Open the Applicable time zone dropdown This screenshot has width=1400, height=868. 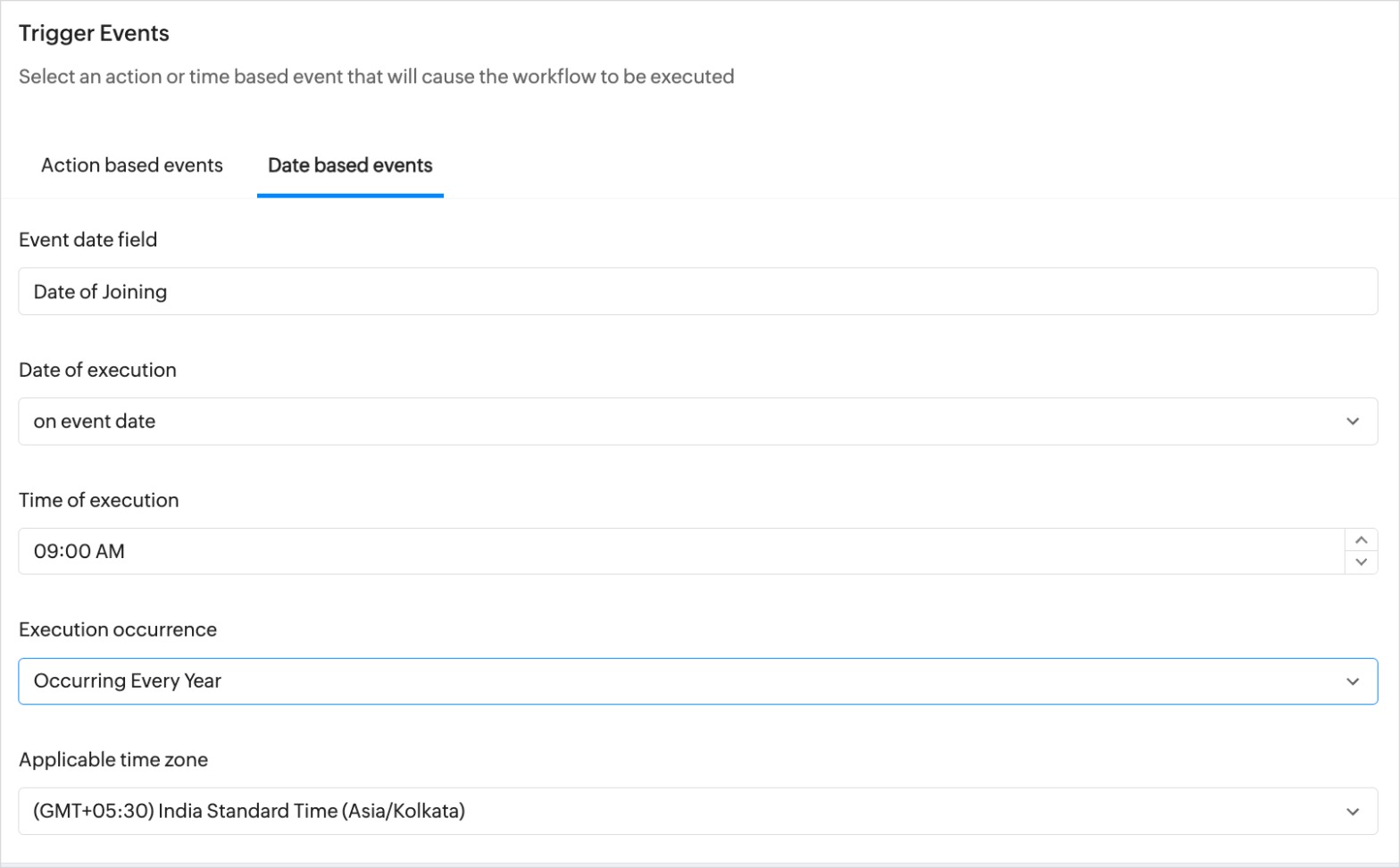click(696, 811)
